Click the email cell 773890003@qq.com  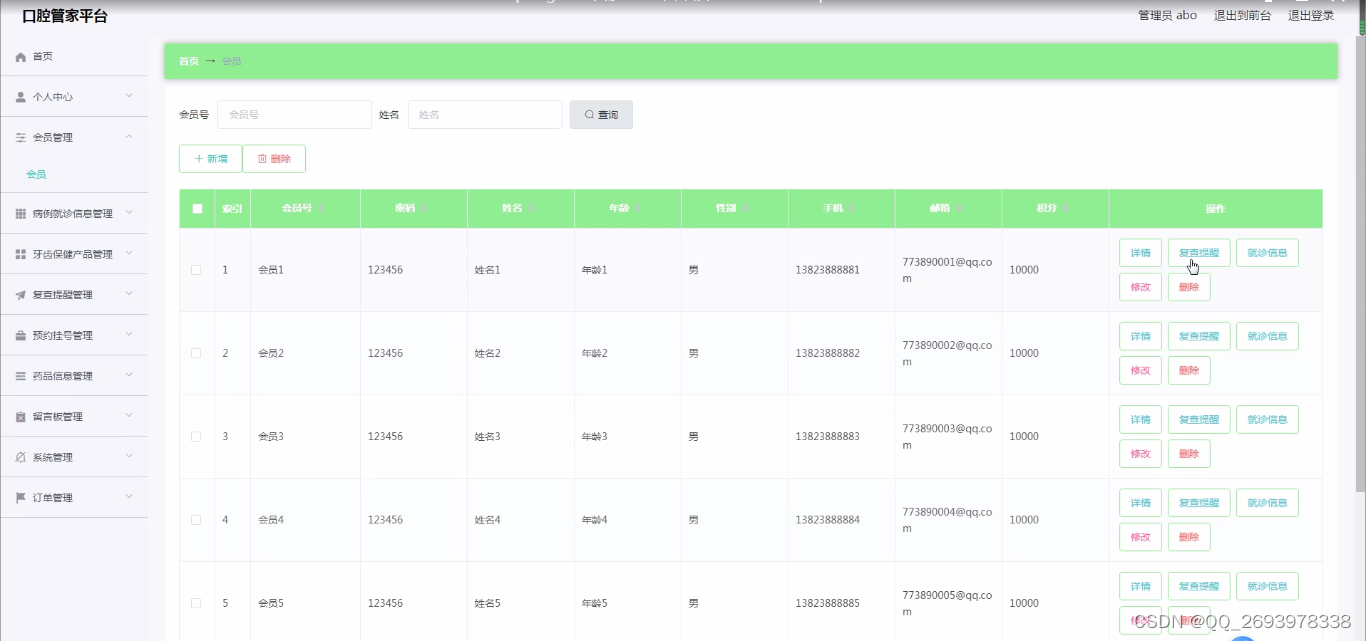[947, 437]
